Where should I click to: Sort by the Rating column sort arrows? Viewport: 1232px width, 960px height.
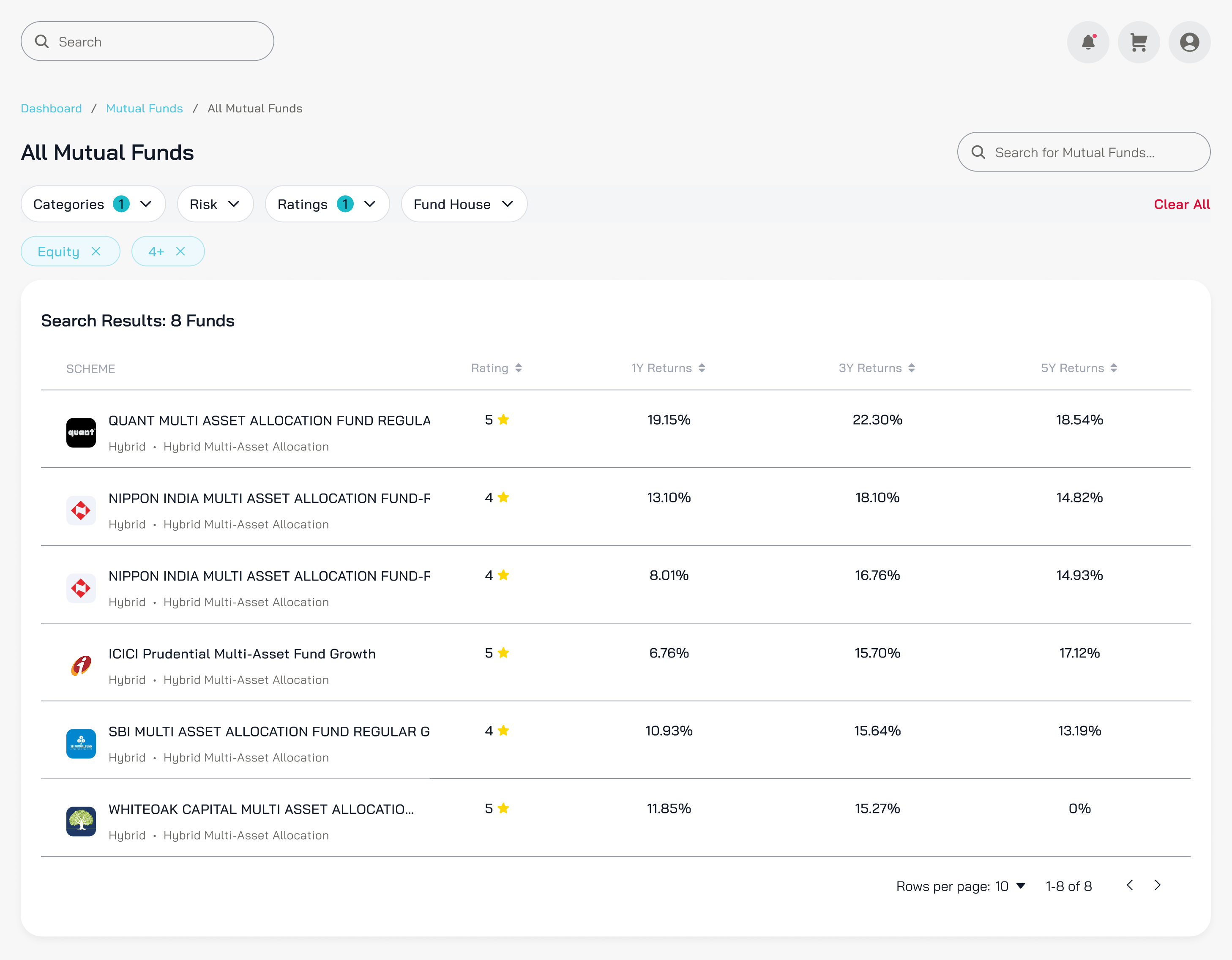[x=519, y=368]
